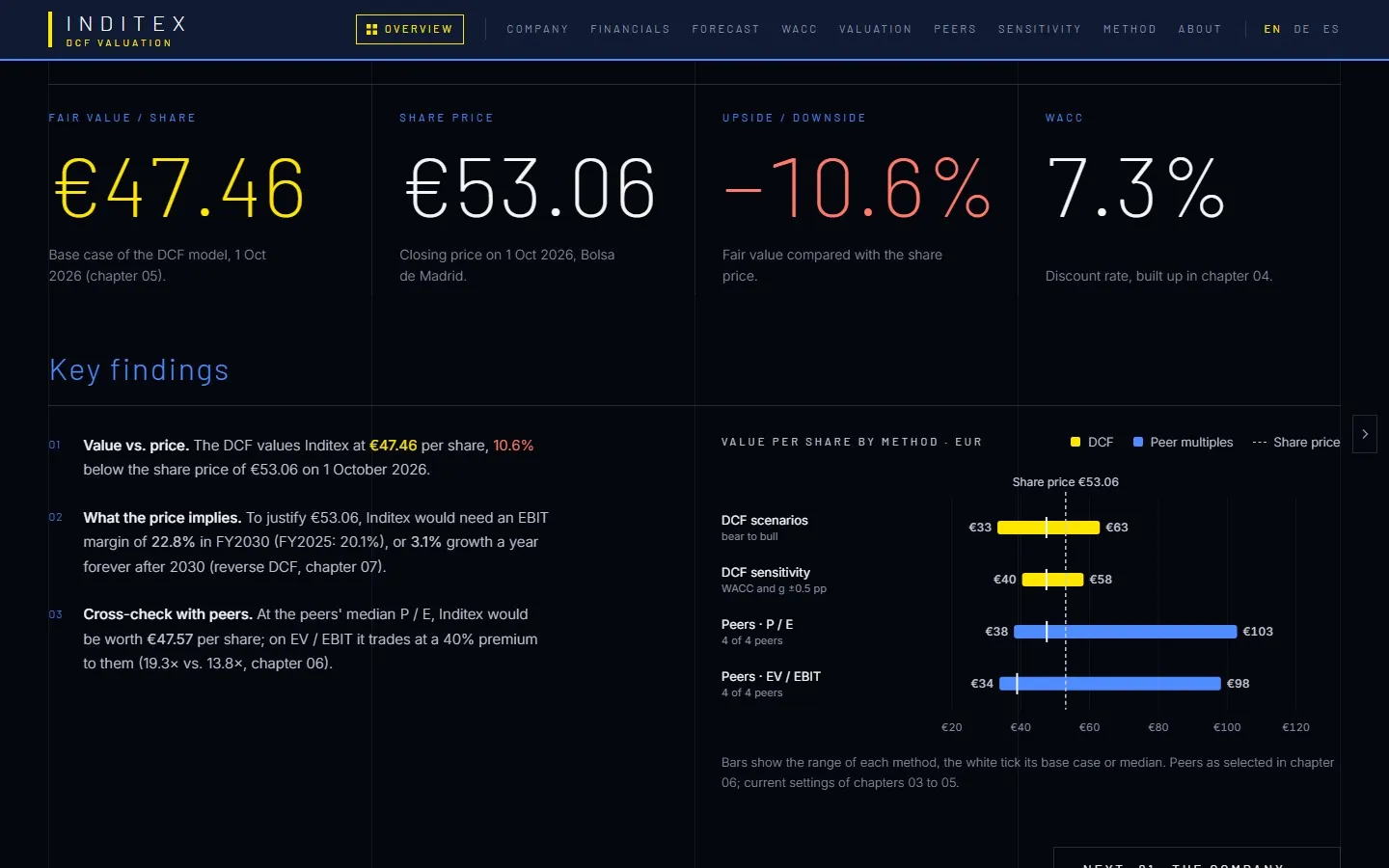This screenshot has height=868, width=1389.
Task: Click the 'DCF sensitivity' row label
Action: pyautogui.click(x=766, y=573)
